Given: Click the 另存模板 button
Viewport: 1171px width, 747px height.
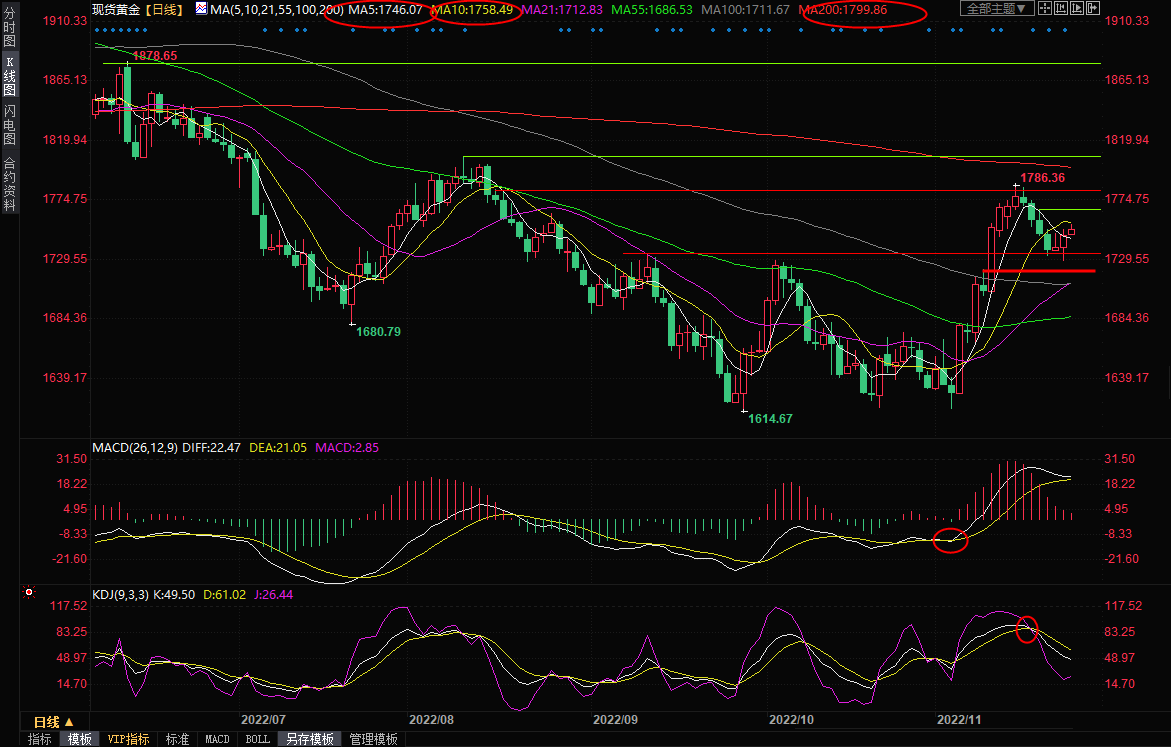Looking at the screenshot, I should coord(309,739).
